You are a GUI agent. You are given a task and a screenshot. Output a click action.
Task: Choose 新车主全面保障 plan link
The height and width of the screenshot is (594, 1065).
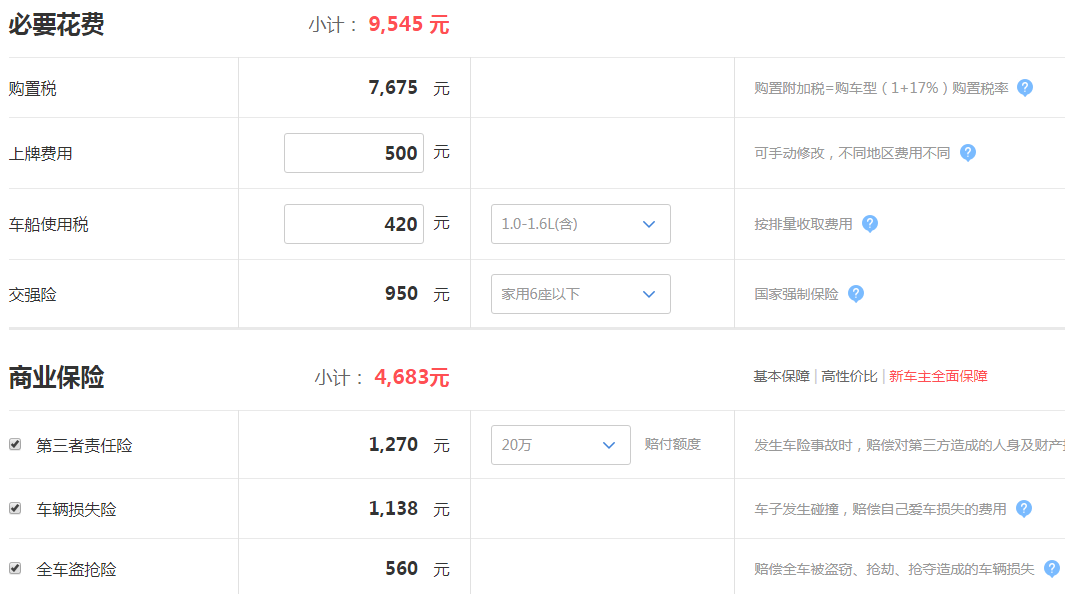pos(938,376)
